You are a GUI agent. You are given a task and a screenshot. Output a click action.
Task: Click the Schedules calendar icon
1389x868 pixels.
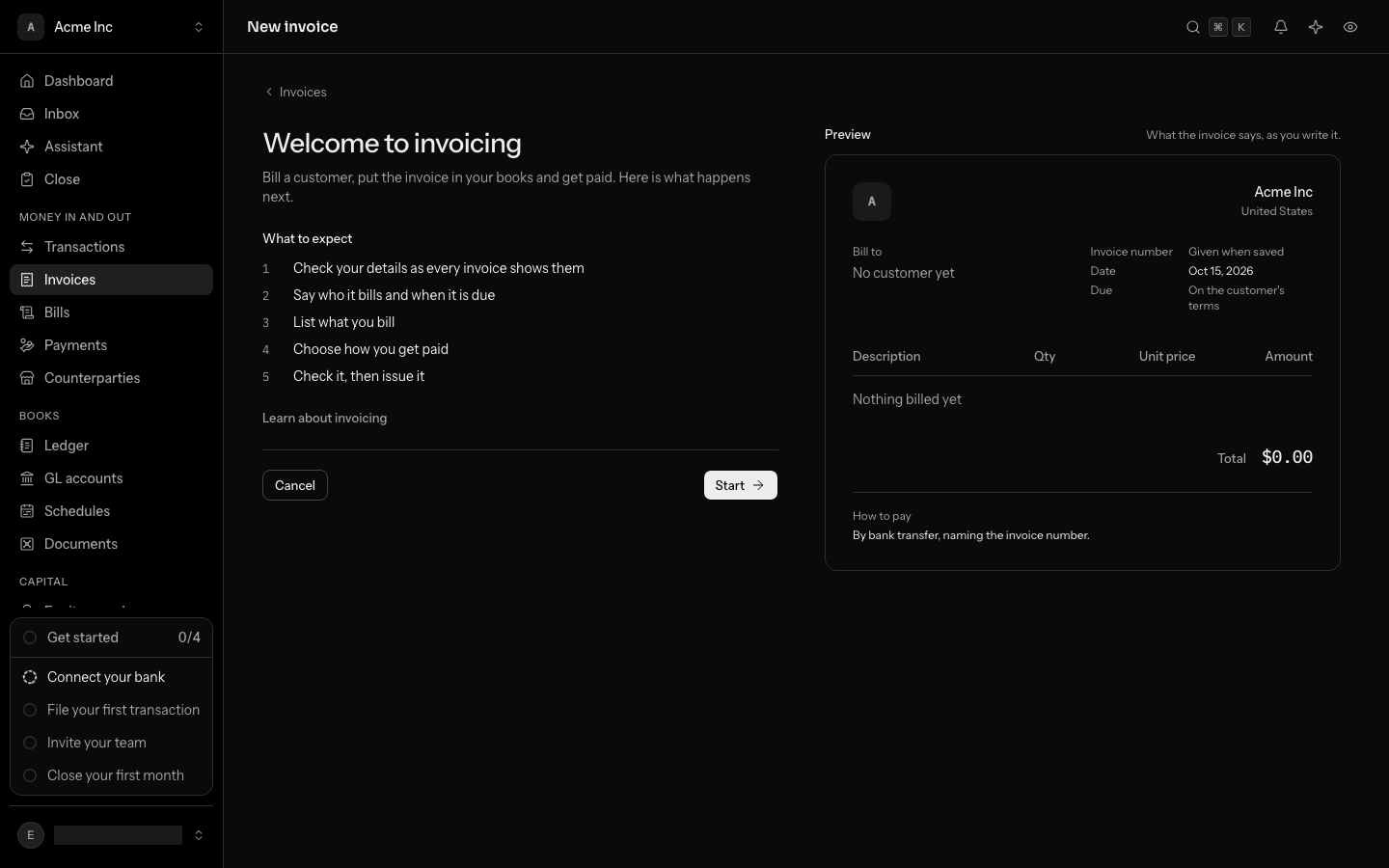tap(27, 511)
